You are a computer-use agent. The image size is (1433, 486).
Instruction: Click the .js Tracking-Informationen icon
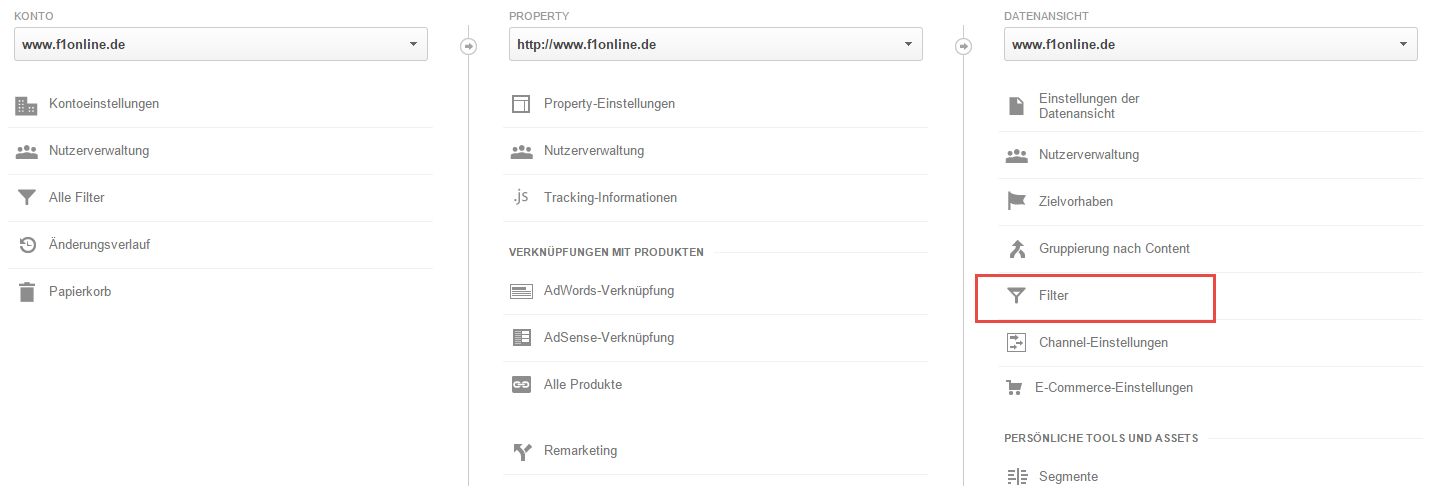tap(520, 197)
